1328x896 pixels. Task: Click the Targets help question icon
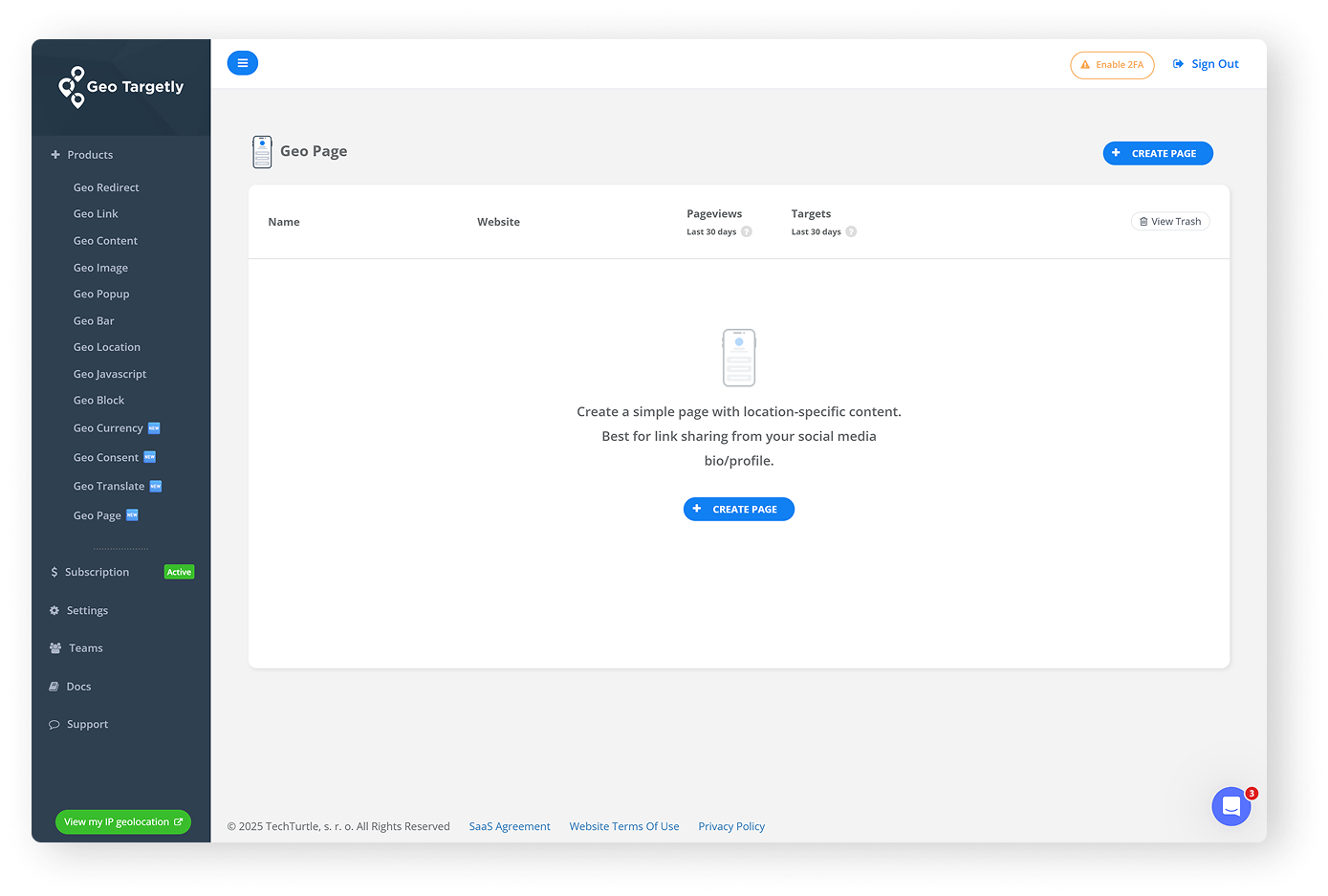click(851, 231)
